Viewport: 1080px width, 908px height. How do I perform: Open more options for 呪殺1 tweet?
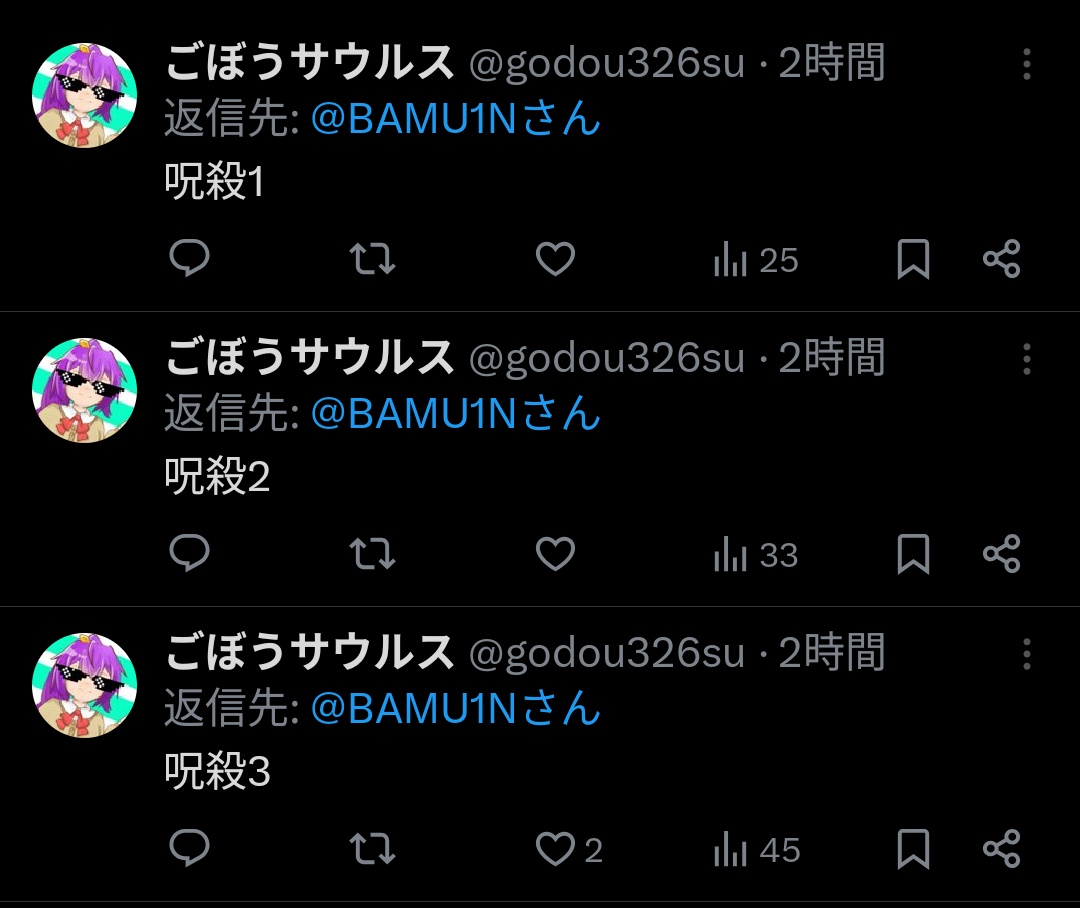pos(1026,64)
